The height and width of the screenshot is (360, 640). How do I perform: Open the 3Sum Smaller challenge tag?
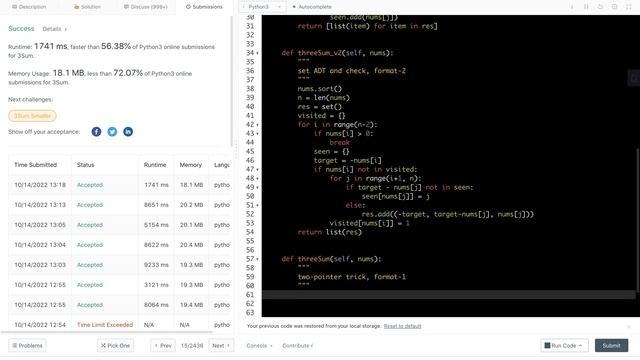click(x=32, y=116)
